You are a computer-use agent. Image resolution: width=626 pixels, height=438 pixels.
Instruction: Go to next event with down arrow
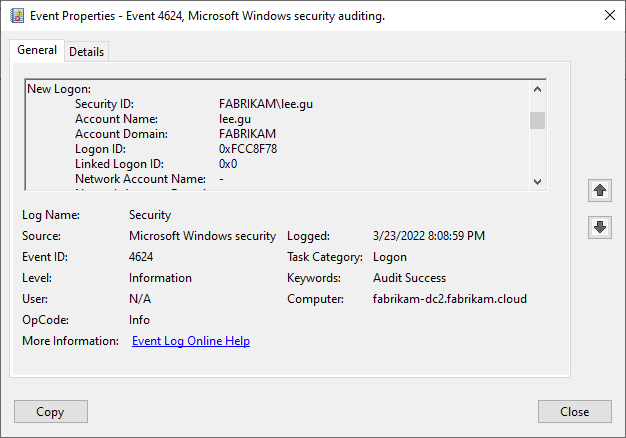click(599, 228)
